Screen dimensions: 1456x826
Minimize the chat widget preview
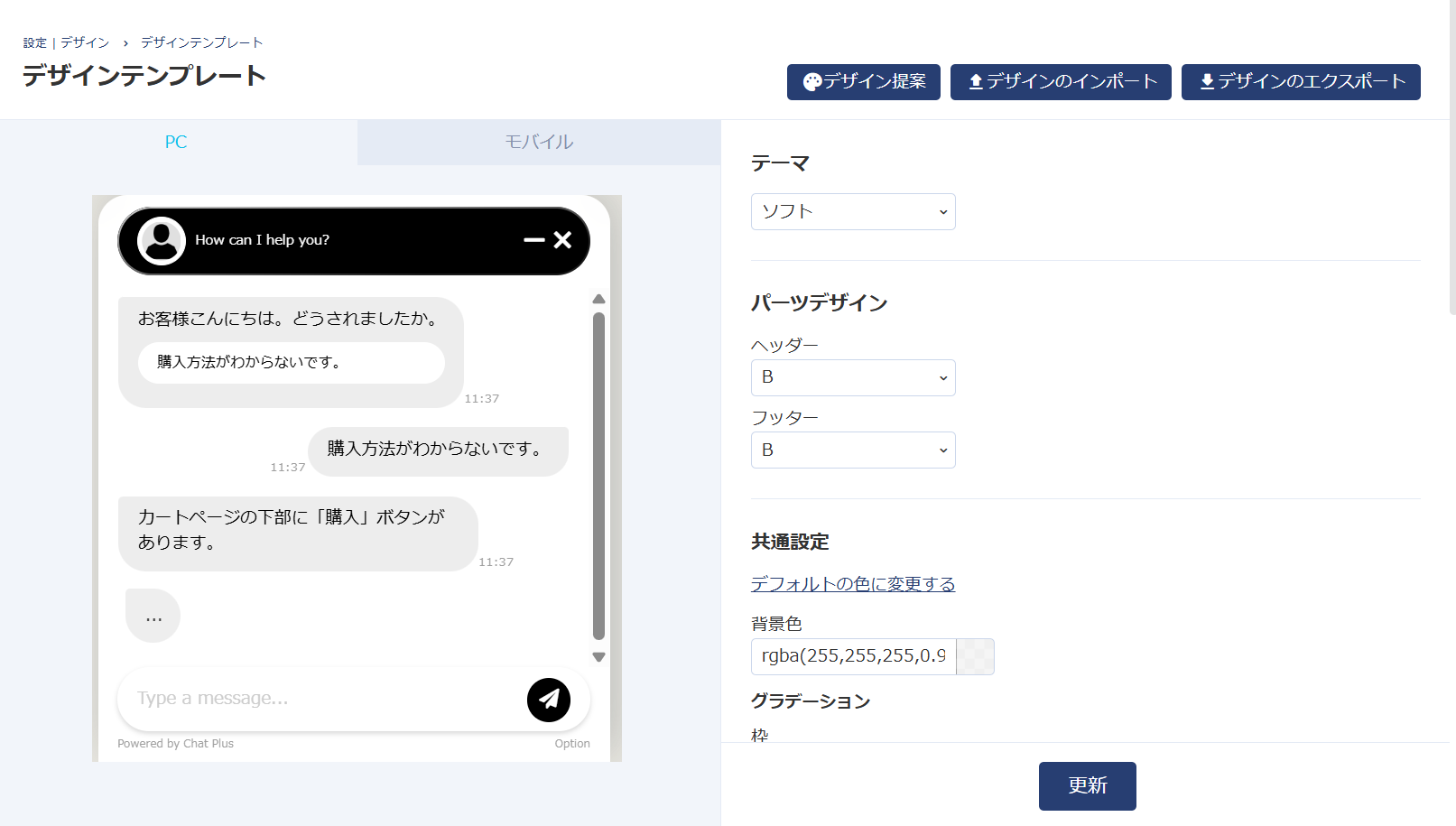point(534,240)
